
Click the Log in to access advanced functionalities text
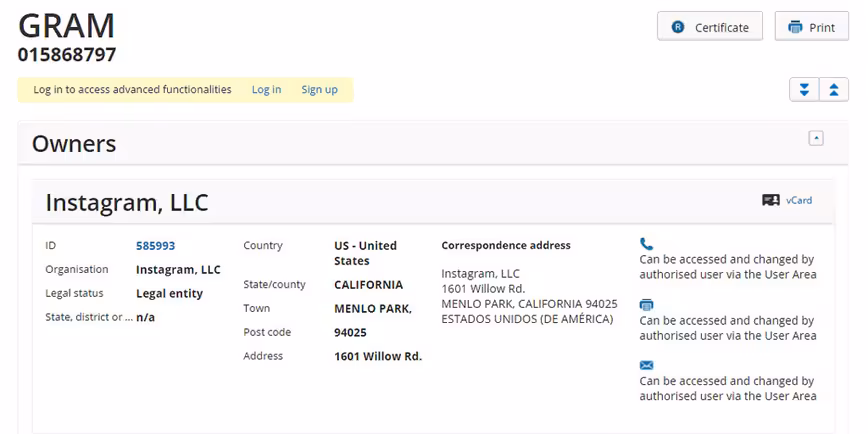(x=132, y=89)
